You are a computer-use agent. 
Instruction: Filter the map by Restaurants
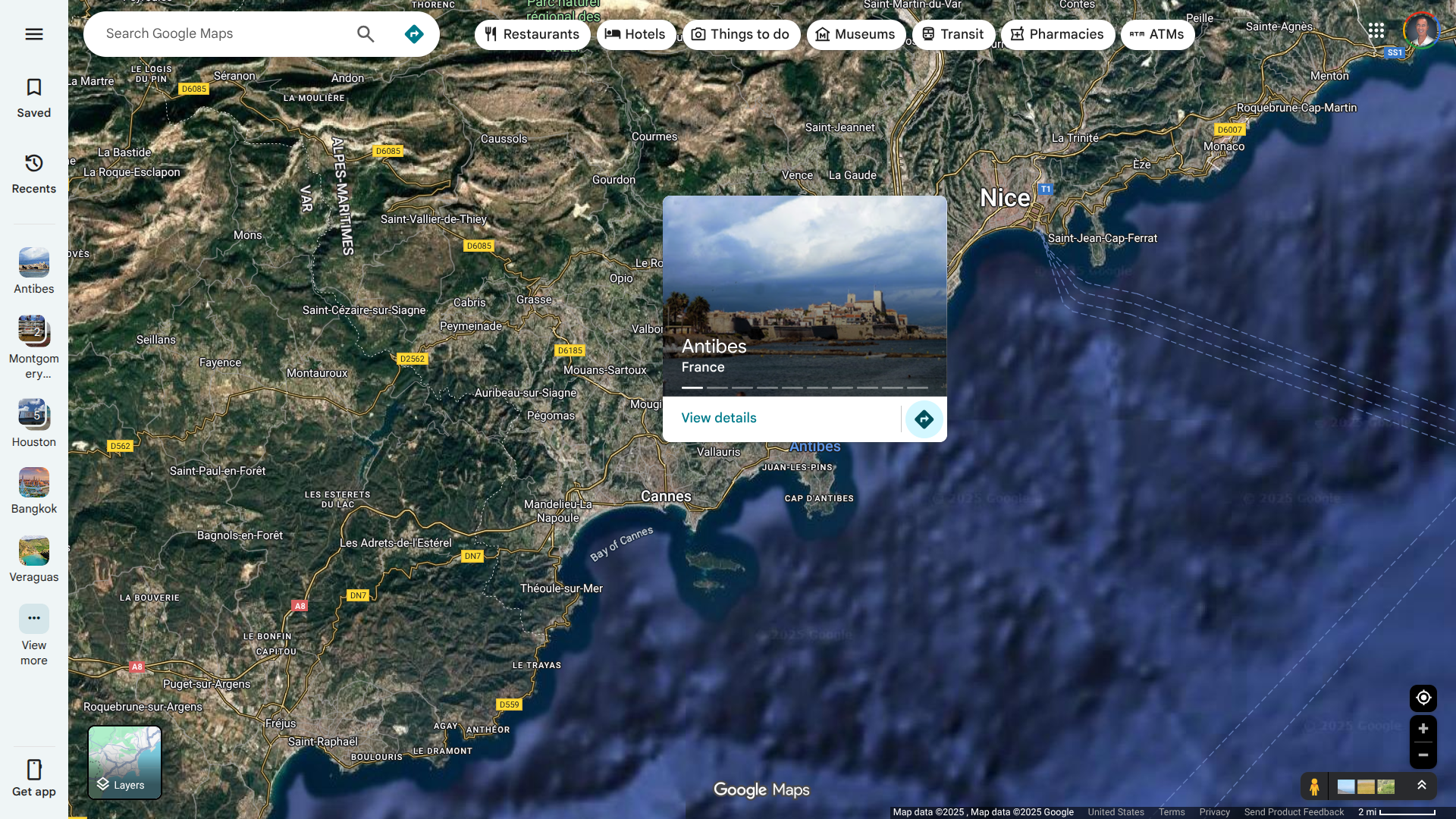pos(532,34)
